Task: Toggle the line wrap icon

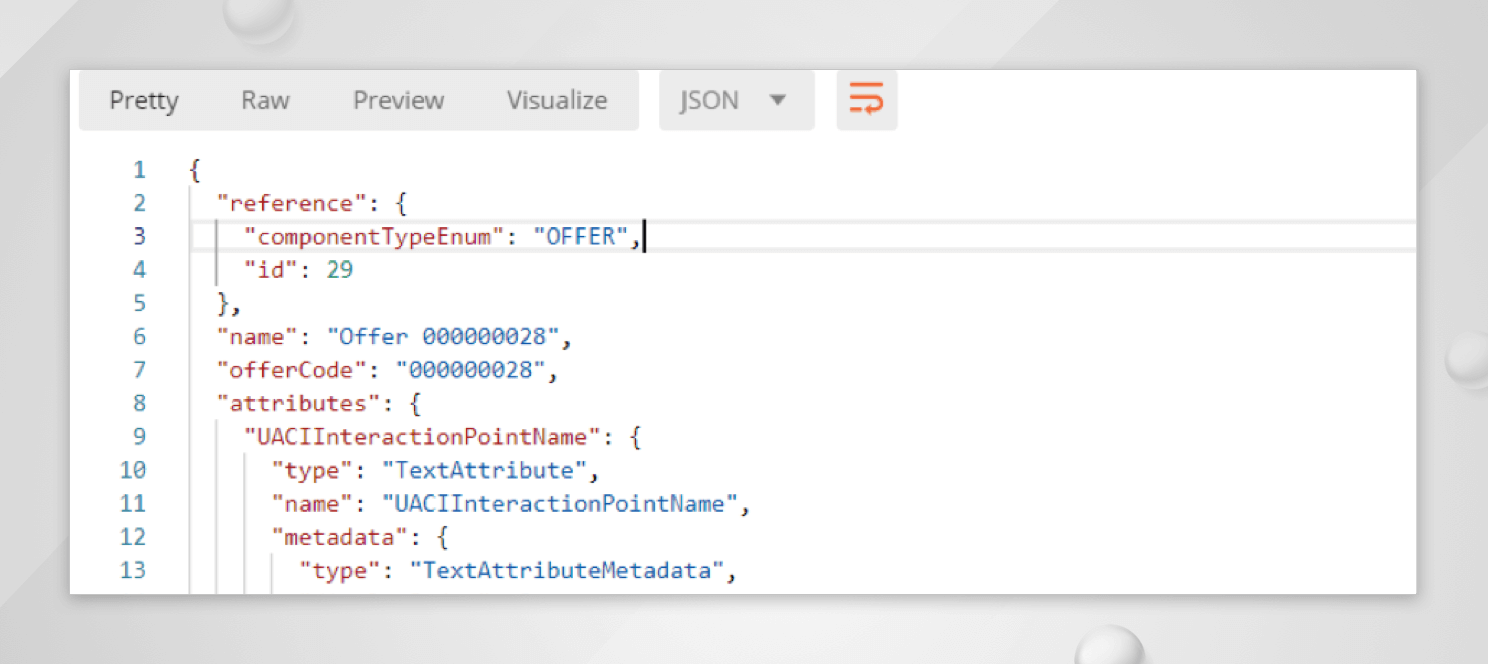Action: [x=866, y=100]
